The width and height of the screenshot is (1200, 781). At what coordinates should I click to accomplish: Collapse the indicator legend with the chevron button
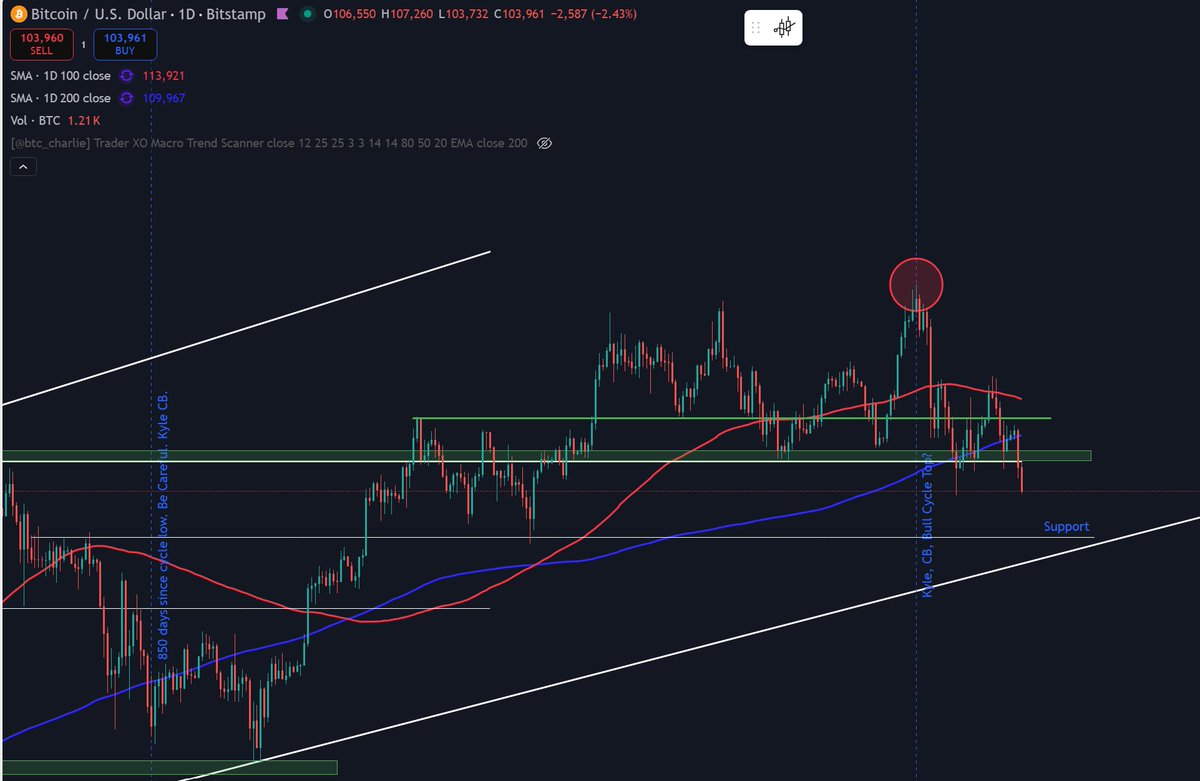coord(23,167)
